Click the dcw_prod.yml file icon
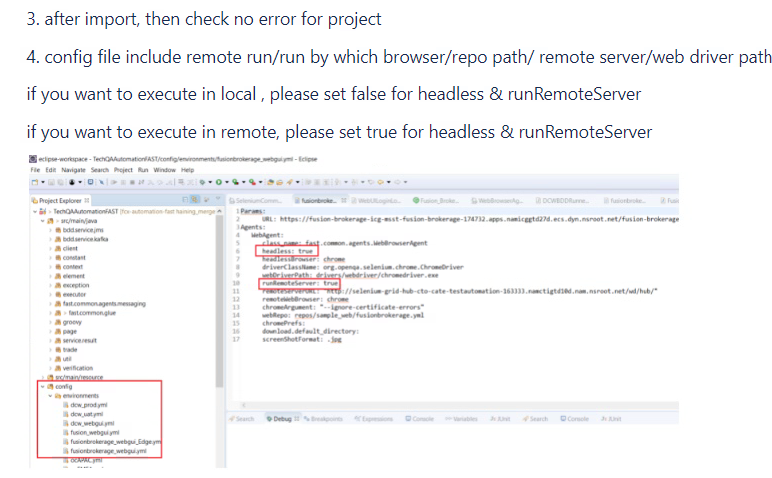The width and height of the screenshot is (772, 478). pyautogui.click(x=65, y=405)
